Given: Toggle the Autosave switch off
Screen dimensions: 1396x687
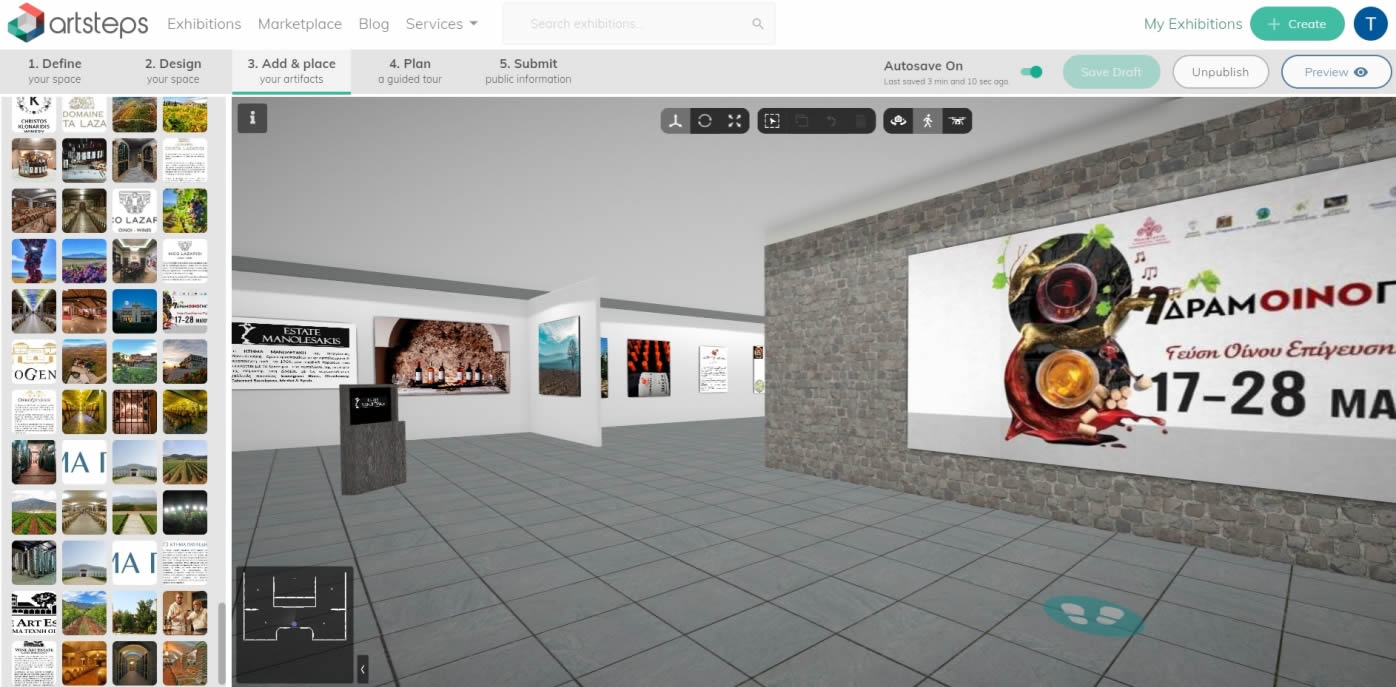Looking at the screenshot, I should 1031,72.
